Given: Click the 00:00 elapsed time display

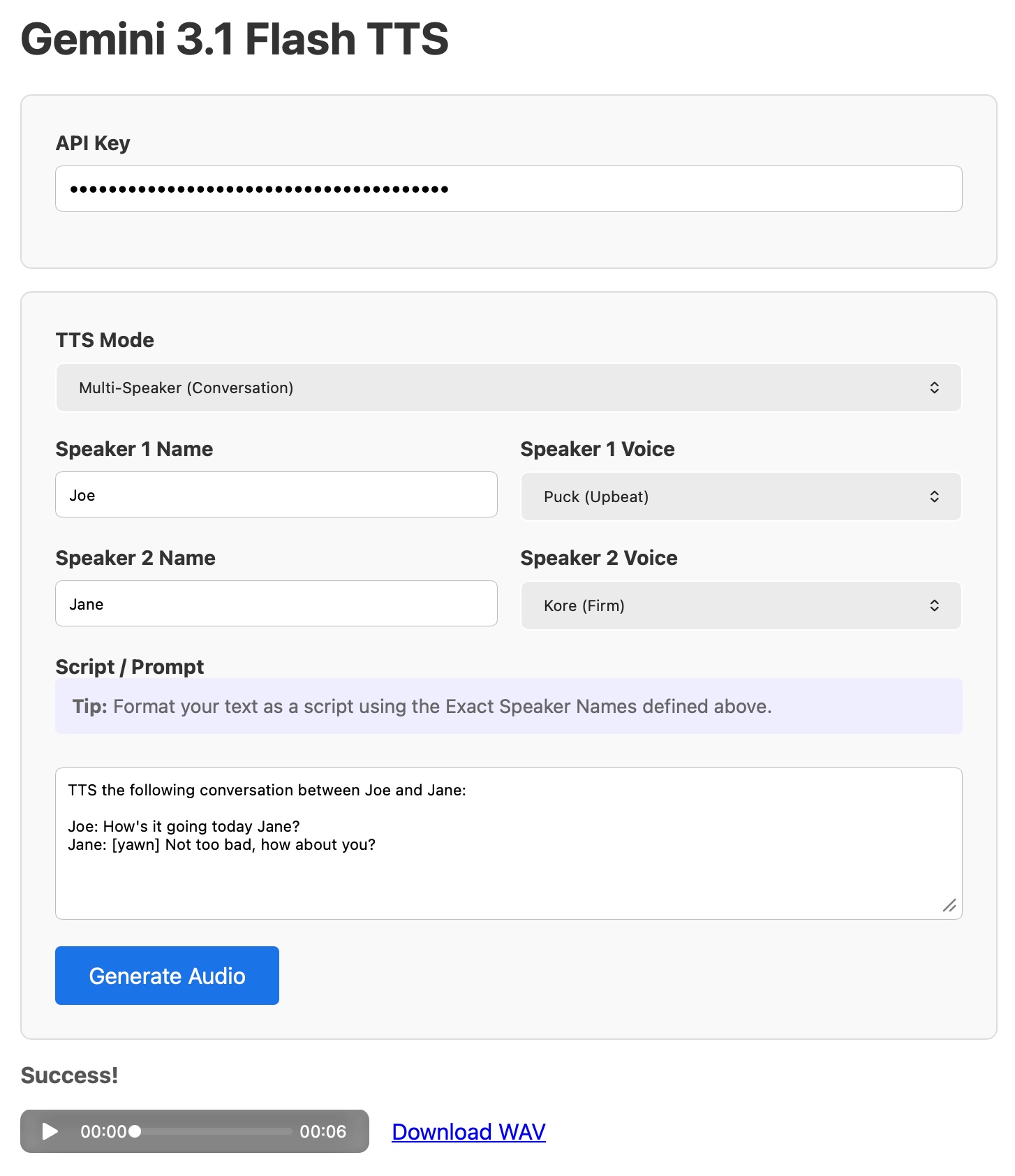Looking at the screenshot, I should [103, 1131].
